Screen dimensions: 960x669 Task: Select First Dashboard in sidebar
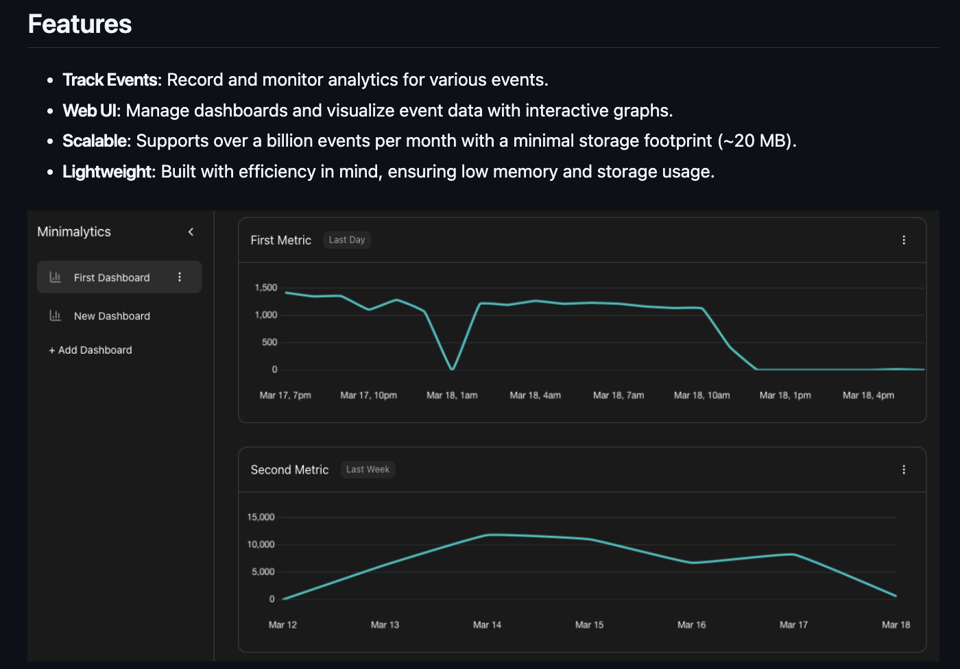[112, 278]
